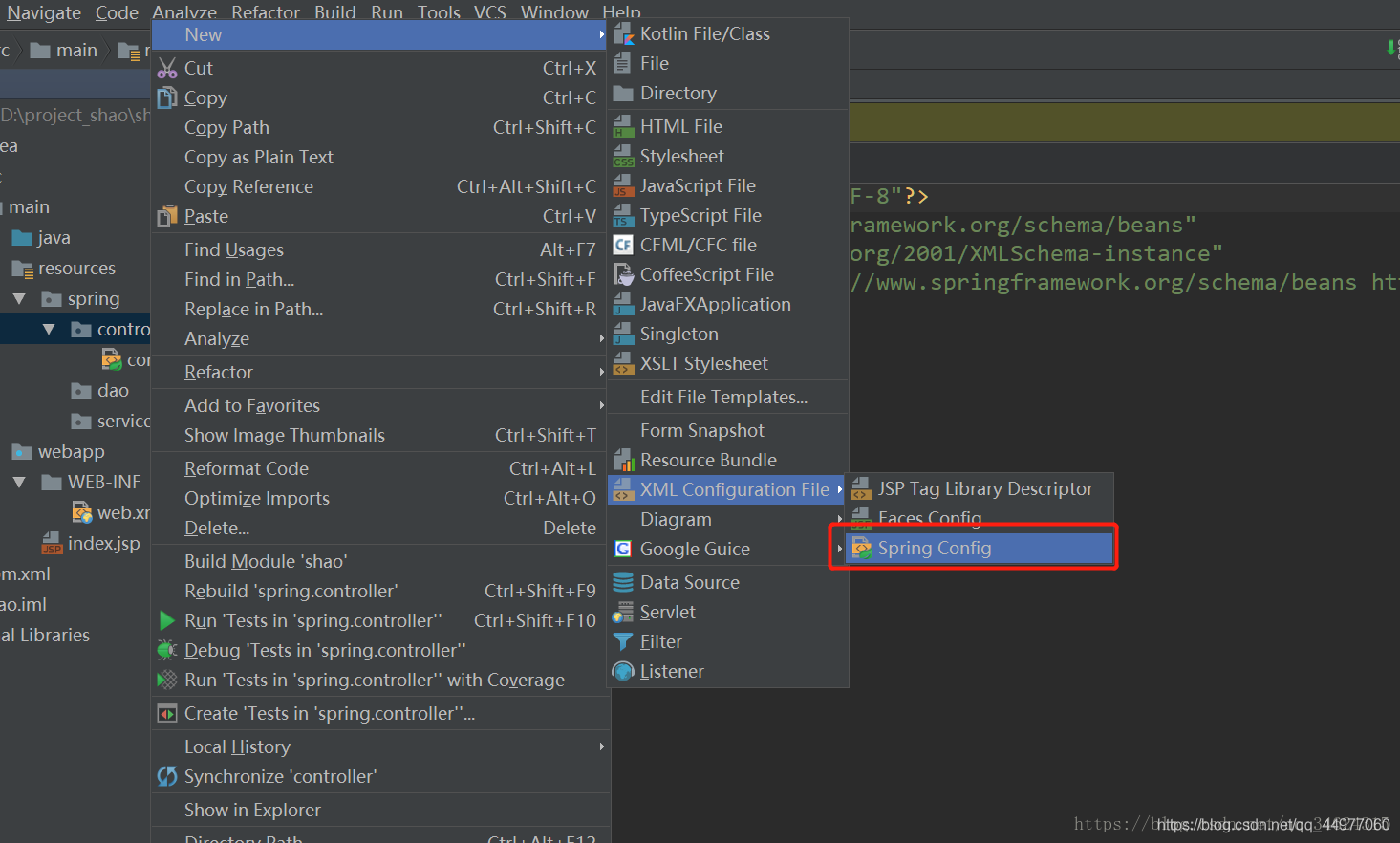Select the webapp folder in tree
The width and height of the screenshot is (1400, 843).
click(x=58, y=452)
